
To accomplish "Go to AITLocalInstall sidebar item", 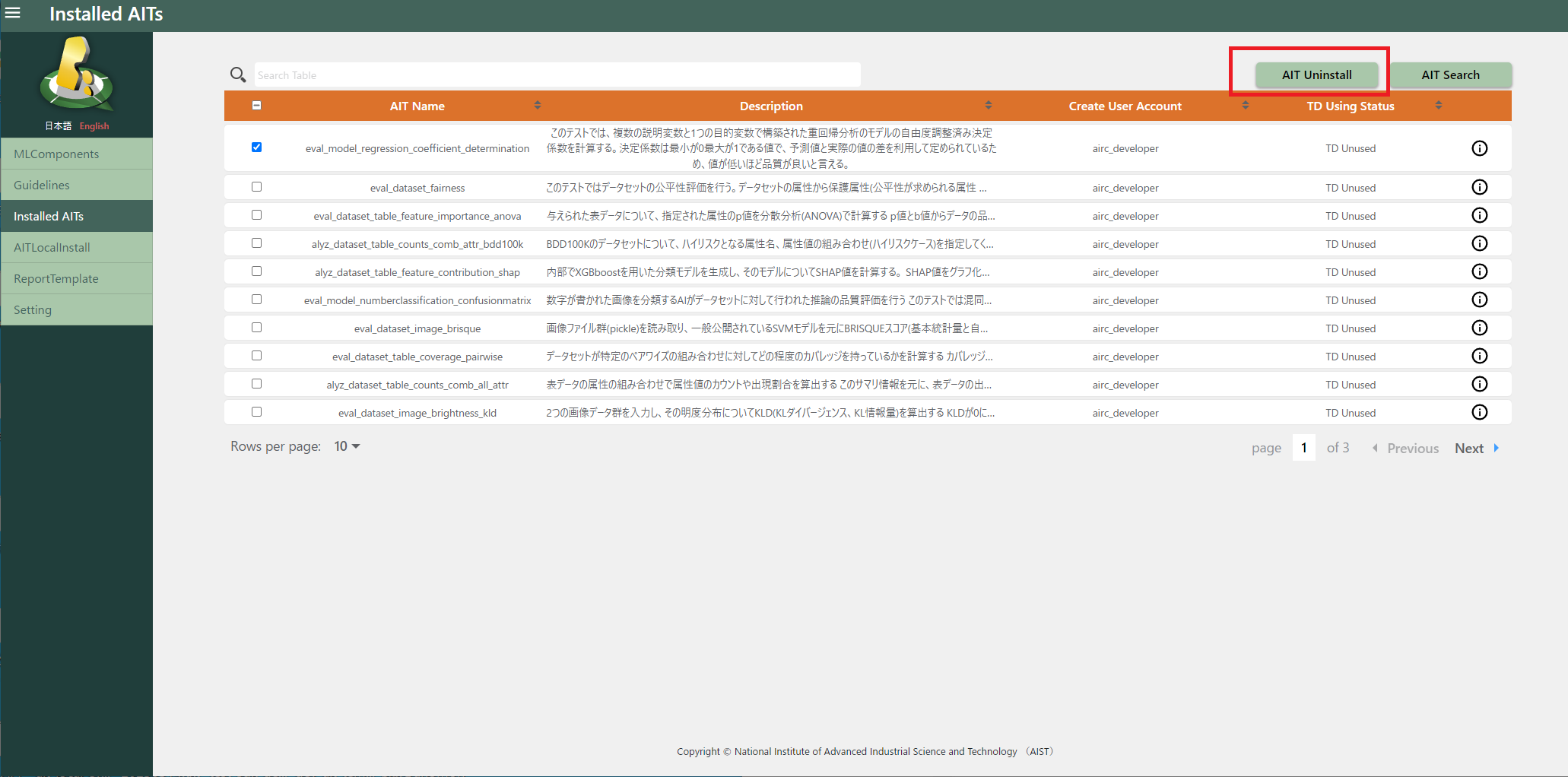I will click(x=52, y=247).
